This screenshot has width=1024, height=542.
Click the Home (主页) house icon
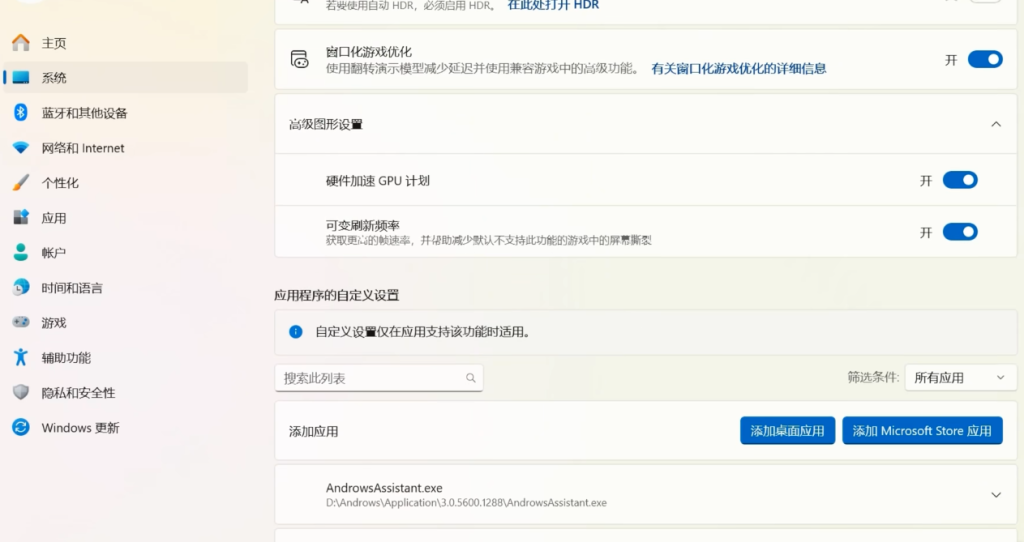coord(20,43)
